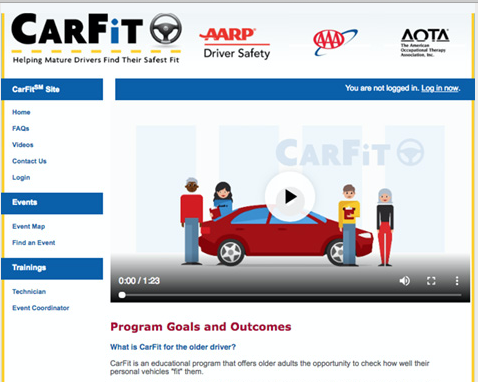Click the AOTA logo

tap(425, 43)
